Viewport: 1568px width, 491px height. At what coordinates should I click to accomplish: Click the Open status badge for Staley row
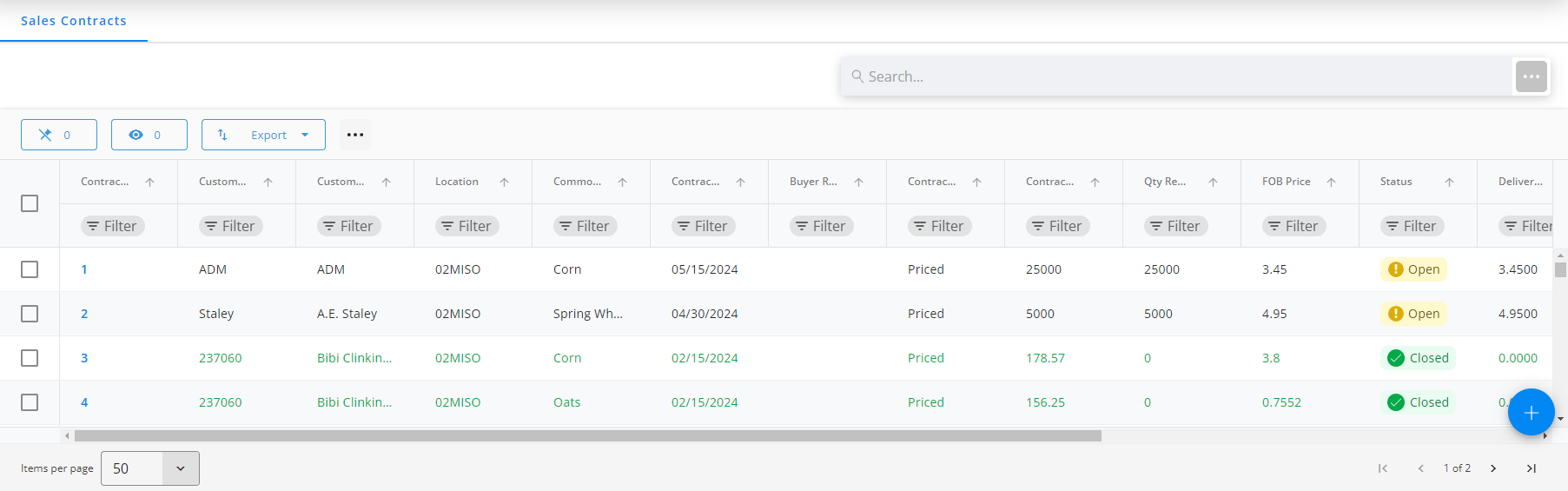pyautogui.click(x=1413, y=314)
